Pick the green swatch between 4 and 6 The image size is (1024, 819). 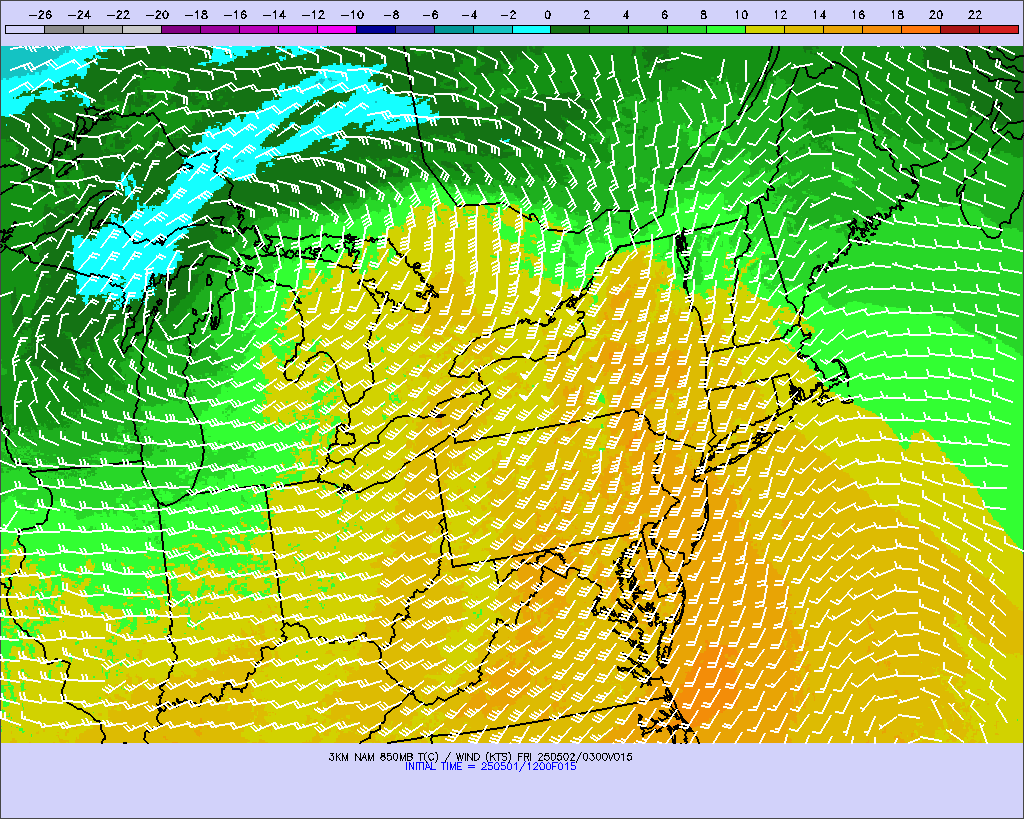coord(648,29)
